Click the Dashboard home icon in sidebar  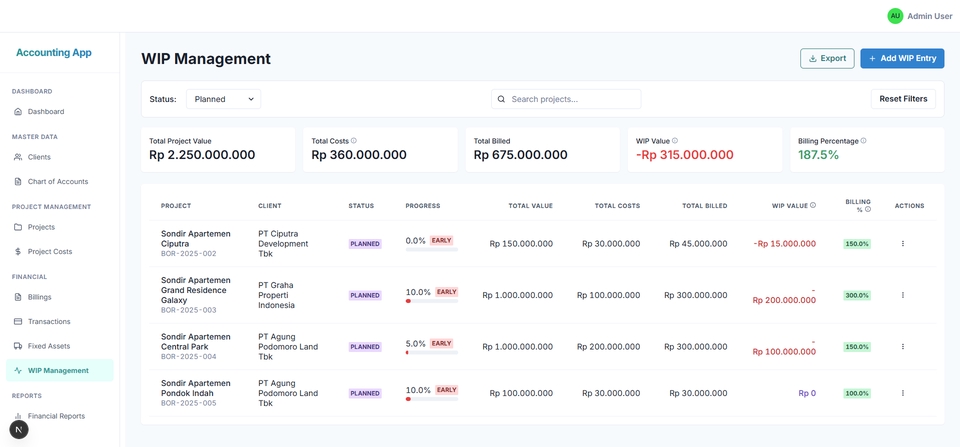coord(18,112)
